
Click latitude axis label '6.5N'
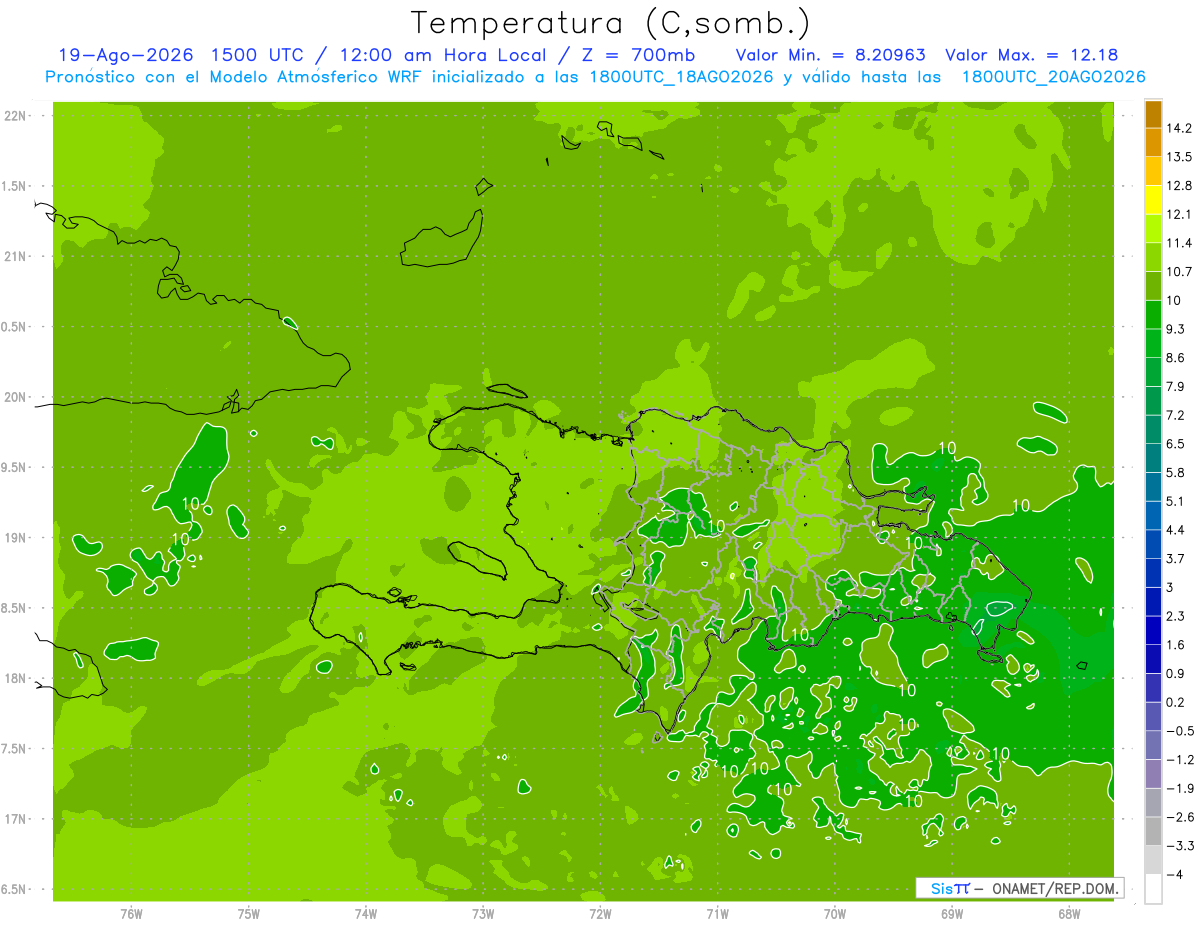click(14, 890)
